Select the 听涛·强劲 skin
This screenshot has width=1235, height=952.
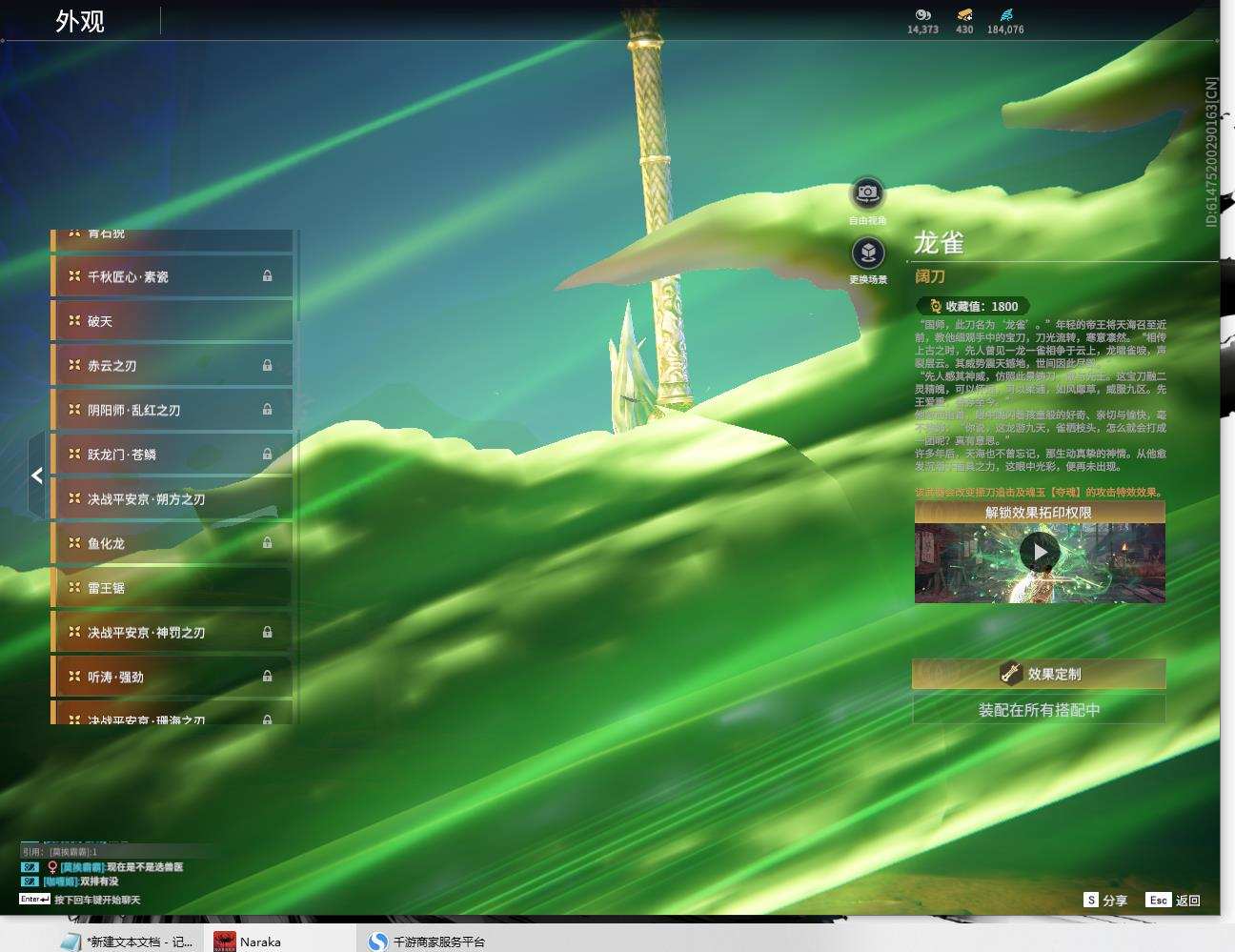point(172,677)
